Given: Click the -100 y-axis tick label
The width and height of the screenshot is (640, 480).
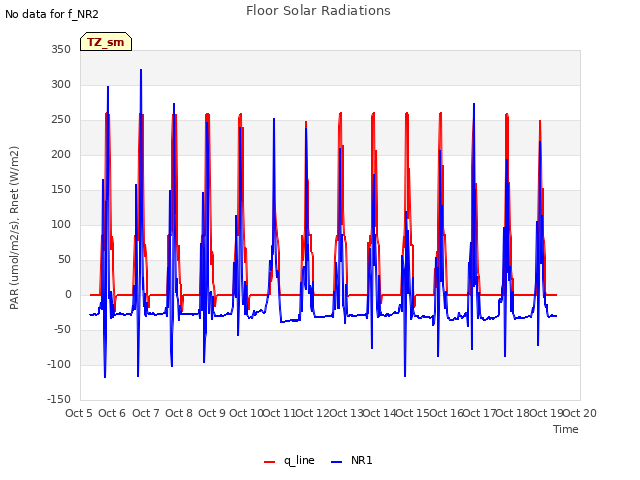Looking at the screenshot, I should pyautogui.click(x=59, y=364).
